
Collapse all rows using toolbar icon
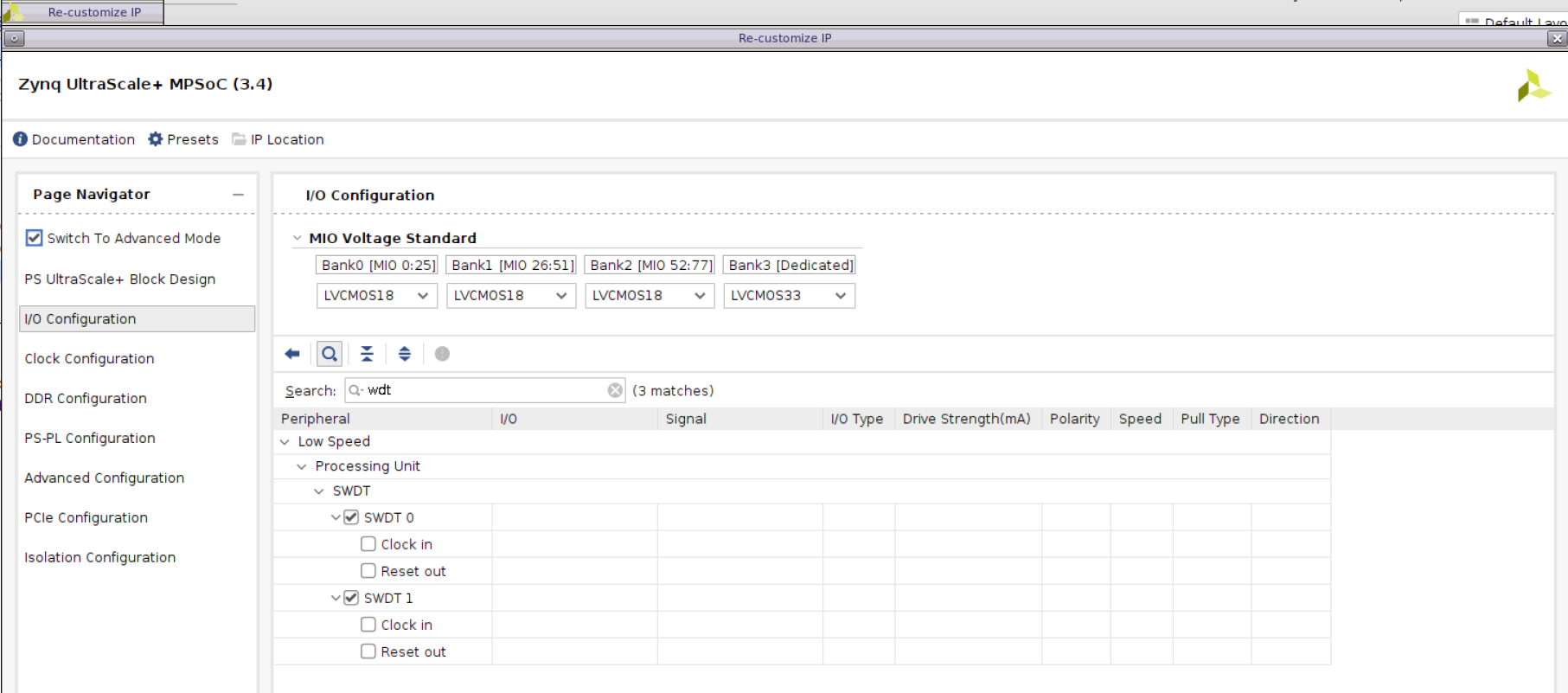point(367,354)
